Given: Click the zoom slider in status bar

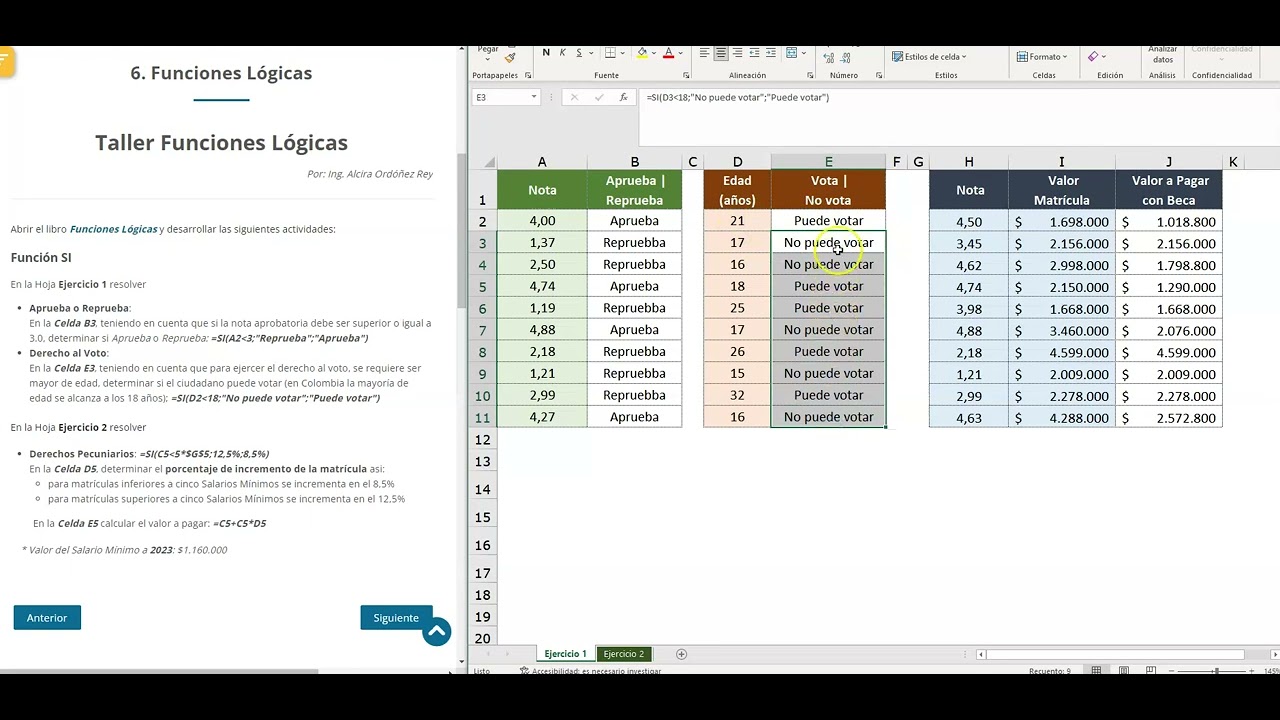Looking at the screenshot, I should [x=1217, y=671].
